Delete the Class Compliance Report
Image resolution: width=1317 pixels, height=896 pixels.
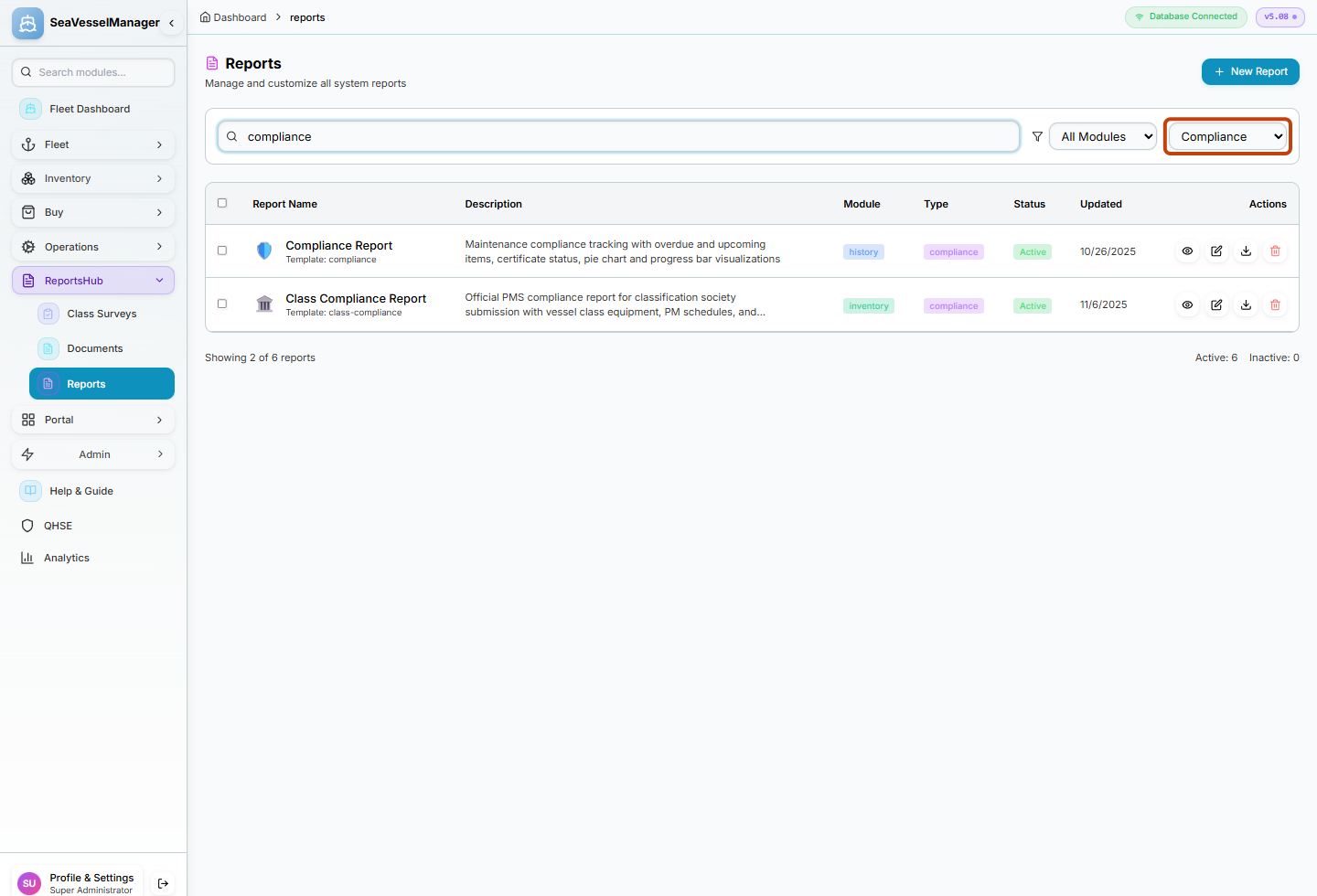point(1275,305)
